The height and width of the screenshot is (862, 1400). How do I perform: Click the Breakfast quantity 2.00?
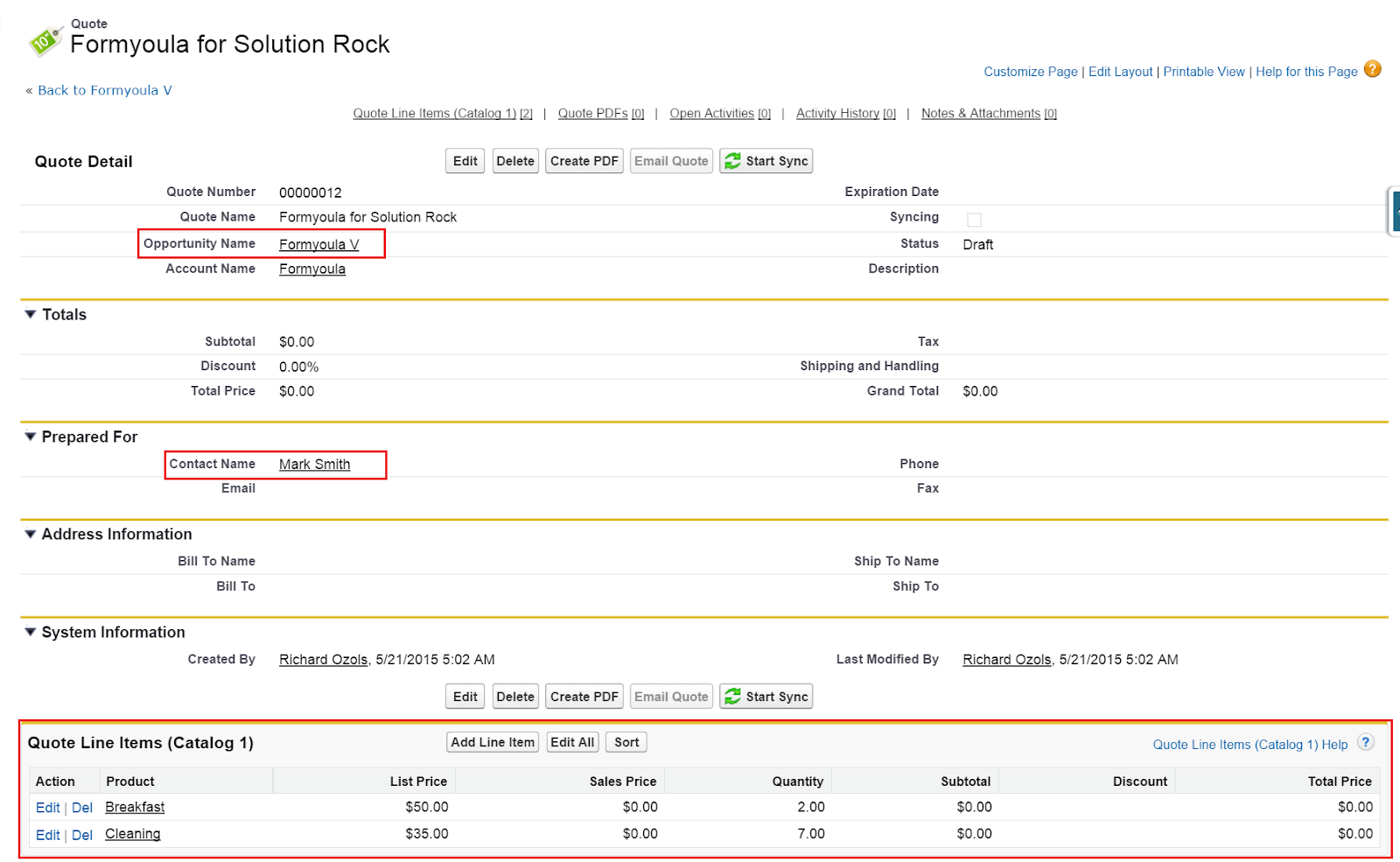point(811,807)
